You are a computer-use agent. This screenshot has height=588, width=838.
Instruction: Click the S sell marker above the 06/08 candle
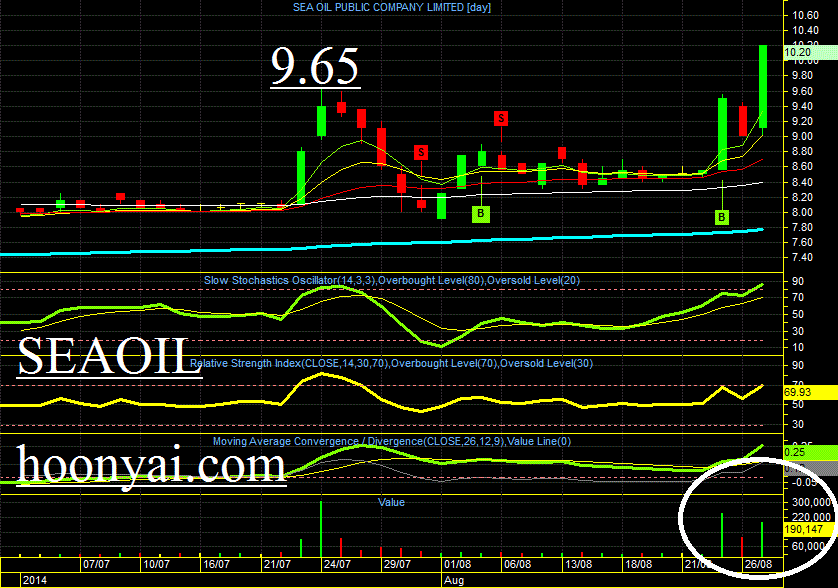pyautogui.click(x=501, y=118)
